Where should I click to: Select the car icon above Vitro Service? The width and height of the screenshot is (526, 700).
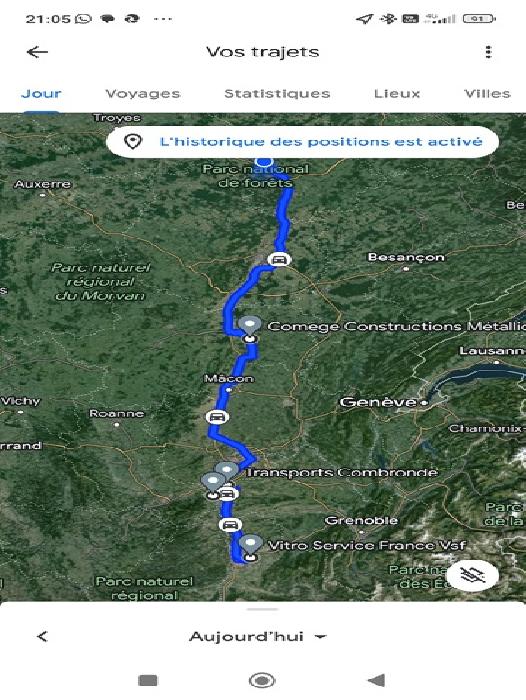coord(230,525)
